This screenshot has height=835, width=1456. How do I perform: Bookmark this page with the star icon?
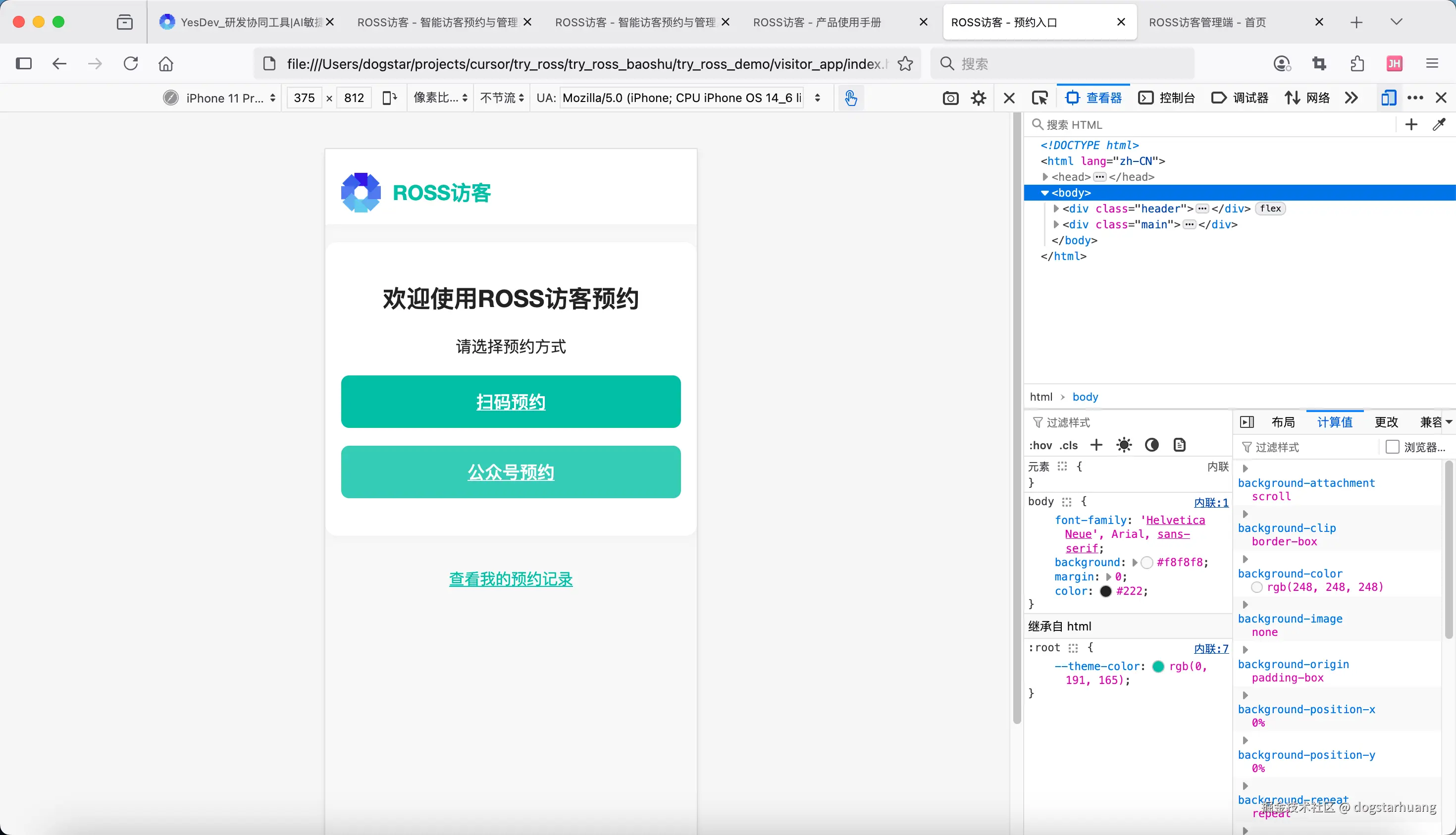coord(905,64)
